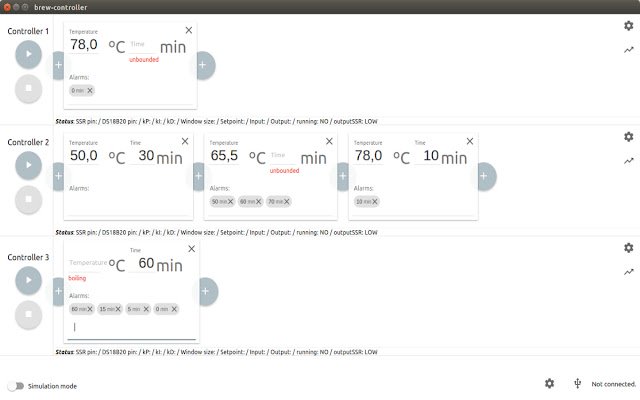Toggle Simulation mode switch

click(x=16, y=386)
